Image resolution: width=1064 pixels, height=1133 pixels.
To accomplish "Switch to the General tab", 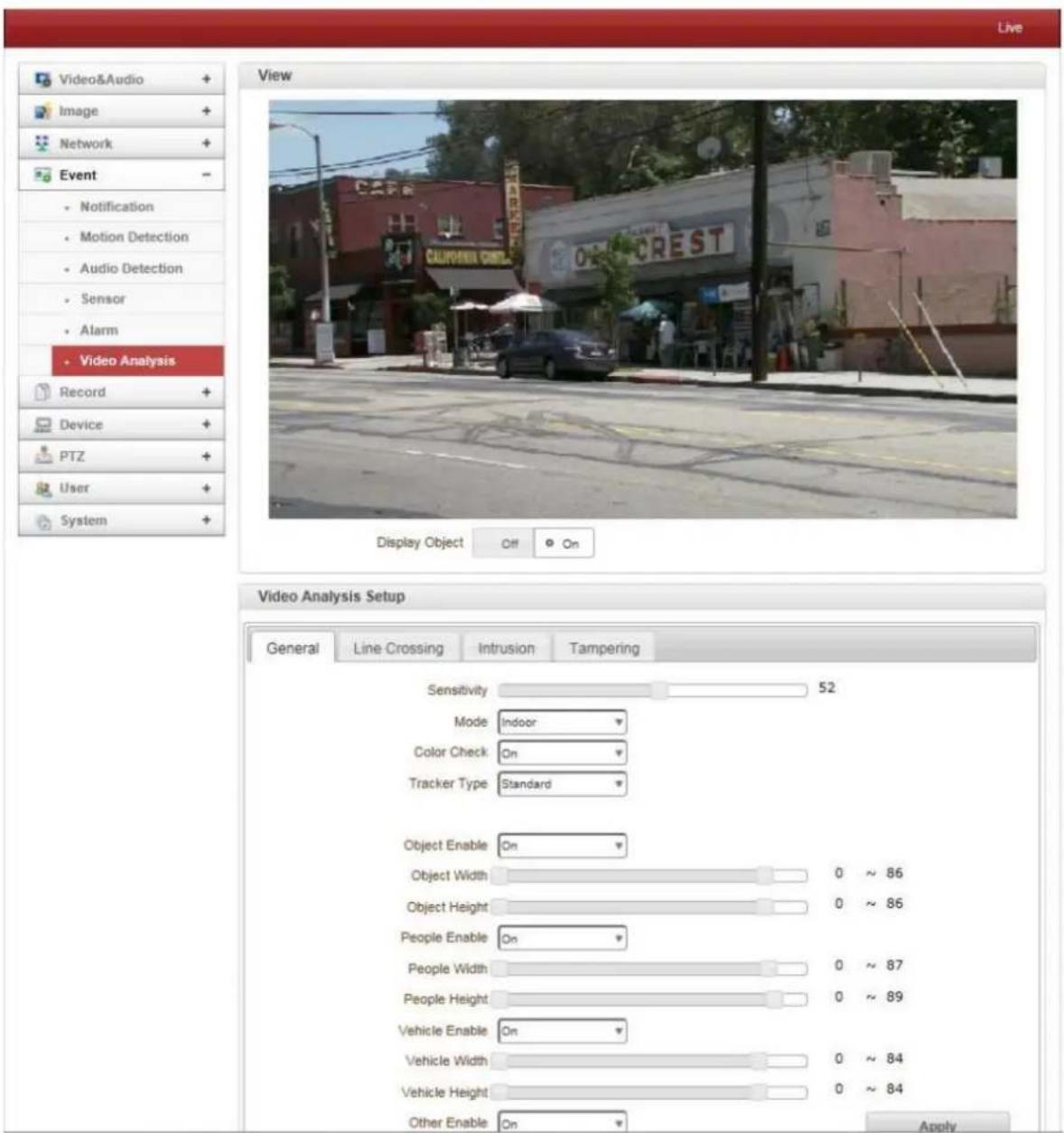I will (x=293, y=648).
